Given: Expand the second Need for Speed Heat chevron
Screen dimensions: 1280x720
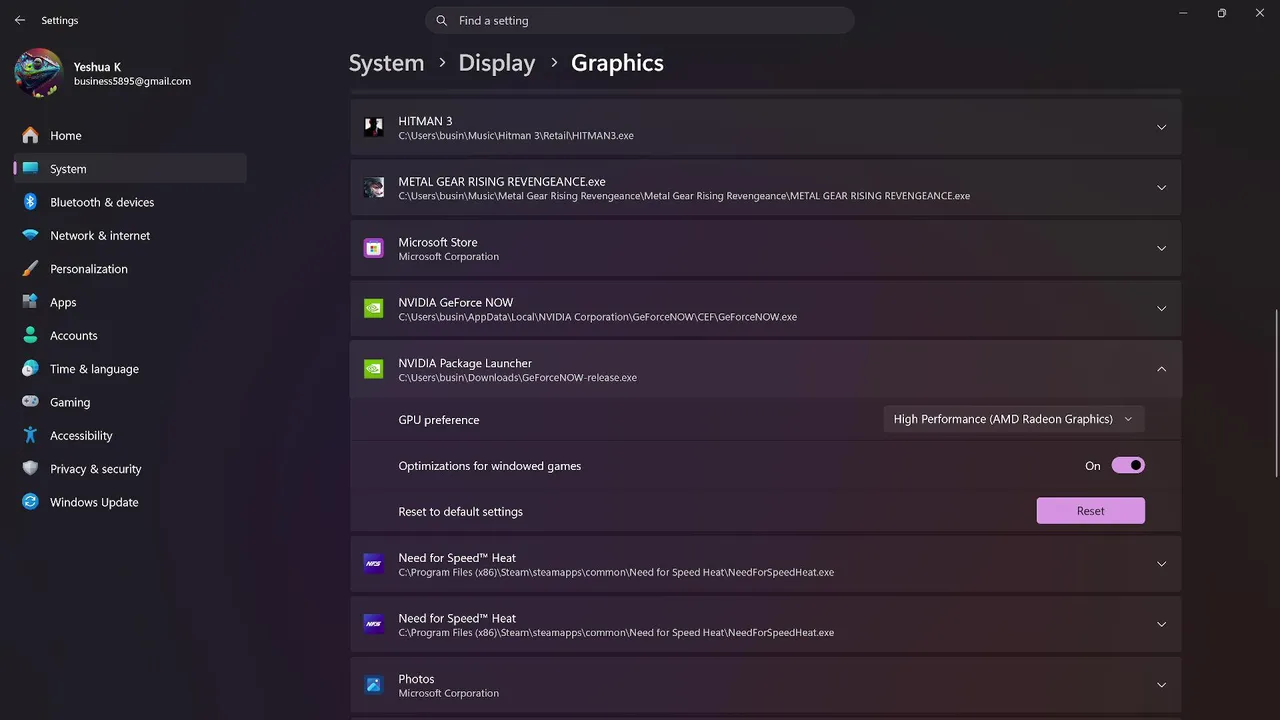Looking at the screenshot, I should tap(1161, 624).
